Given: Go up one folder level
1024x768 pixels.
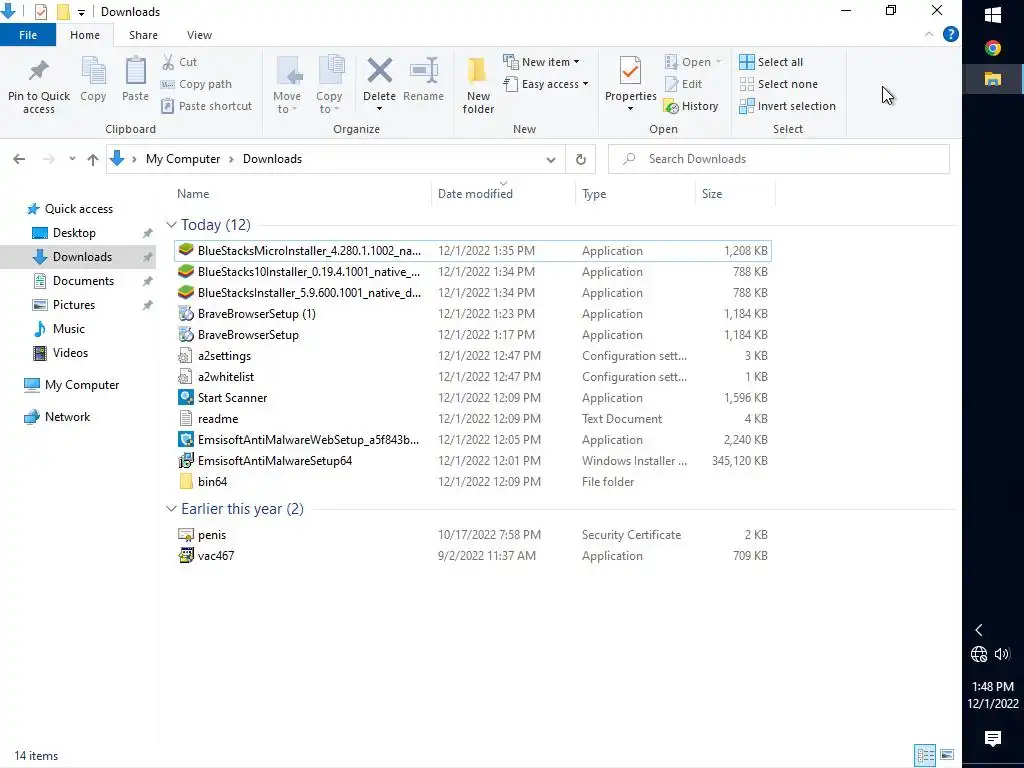Looking at the screenshot, I should [x=93, y=159].
